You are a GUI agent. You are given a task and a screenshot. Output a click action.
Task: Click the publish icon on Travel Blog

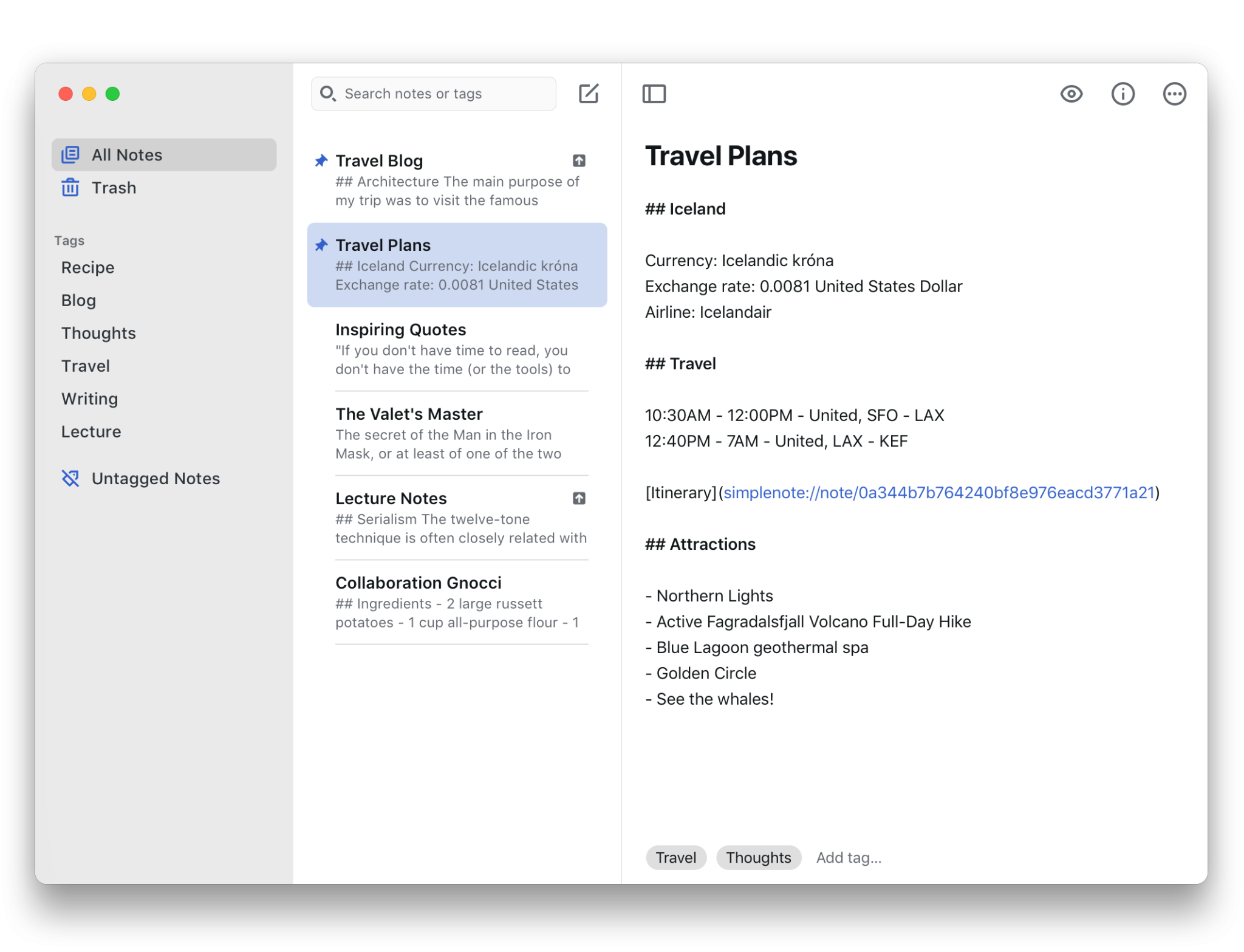click(579, 160)
